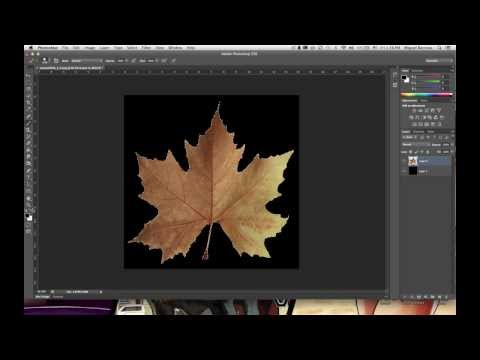Add a layer mask via Layers panel icon
Viewport: 480px width, 360px height.
tap(419, 297)
